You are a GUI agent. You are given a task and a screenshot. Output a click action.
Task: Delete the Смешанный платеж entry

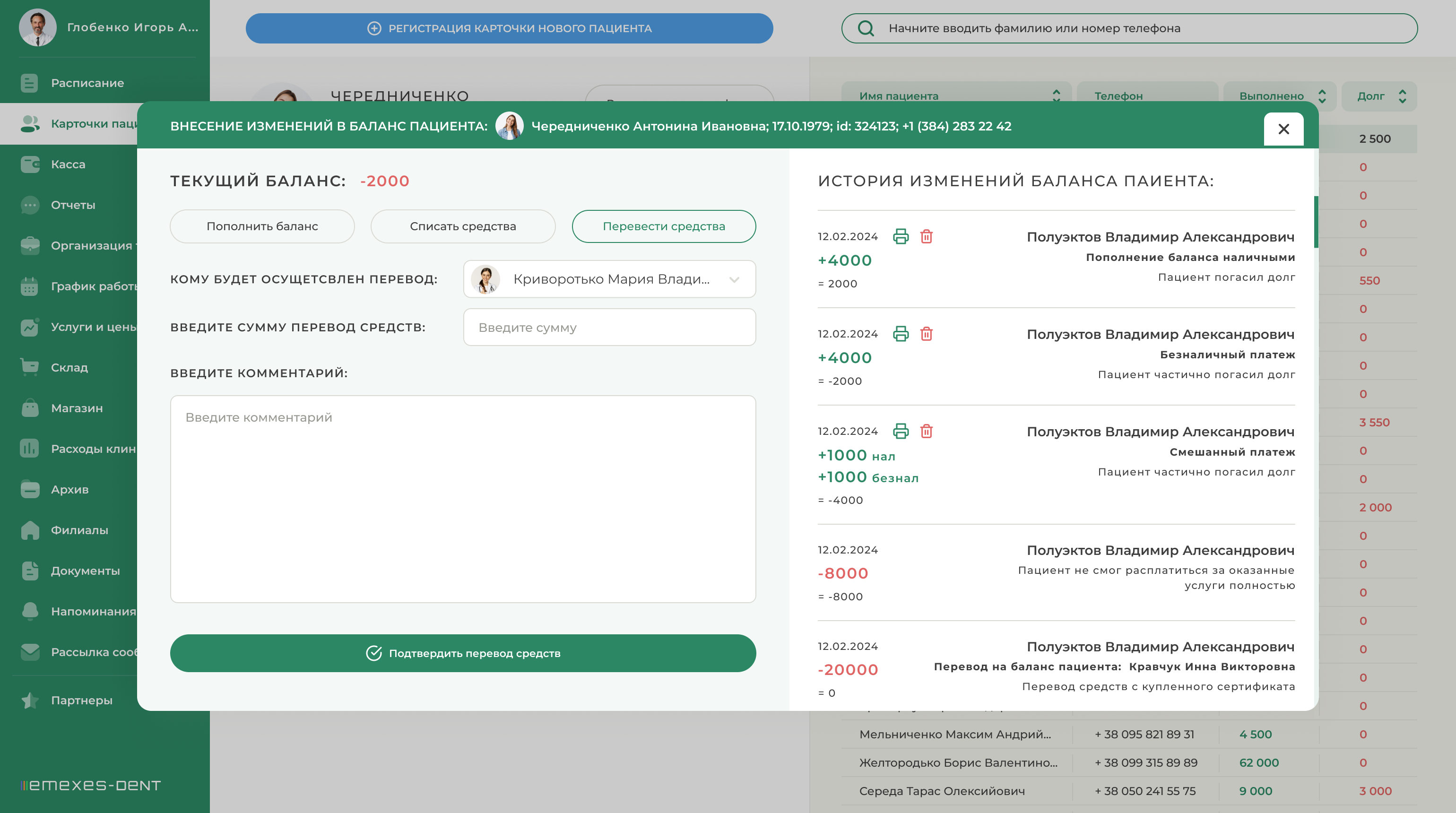[927, 431]
